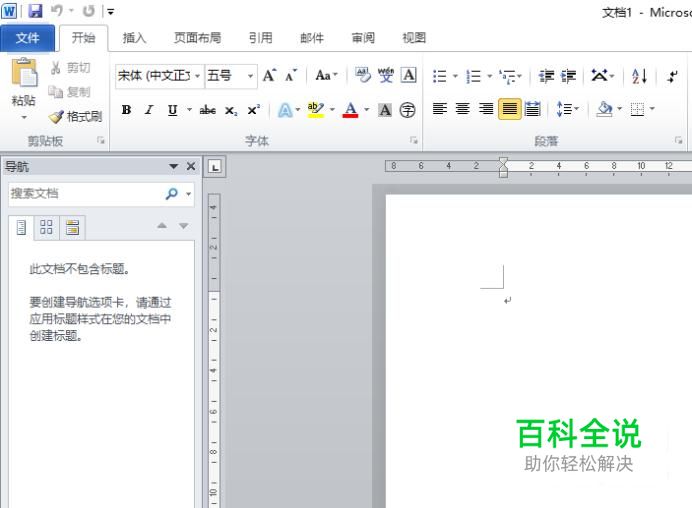The image size is (692, 508).
Task: Expand the 粘贴 paste options arrow
Action: 24,117
